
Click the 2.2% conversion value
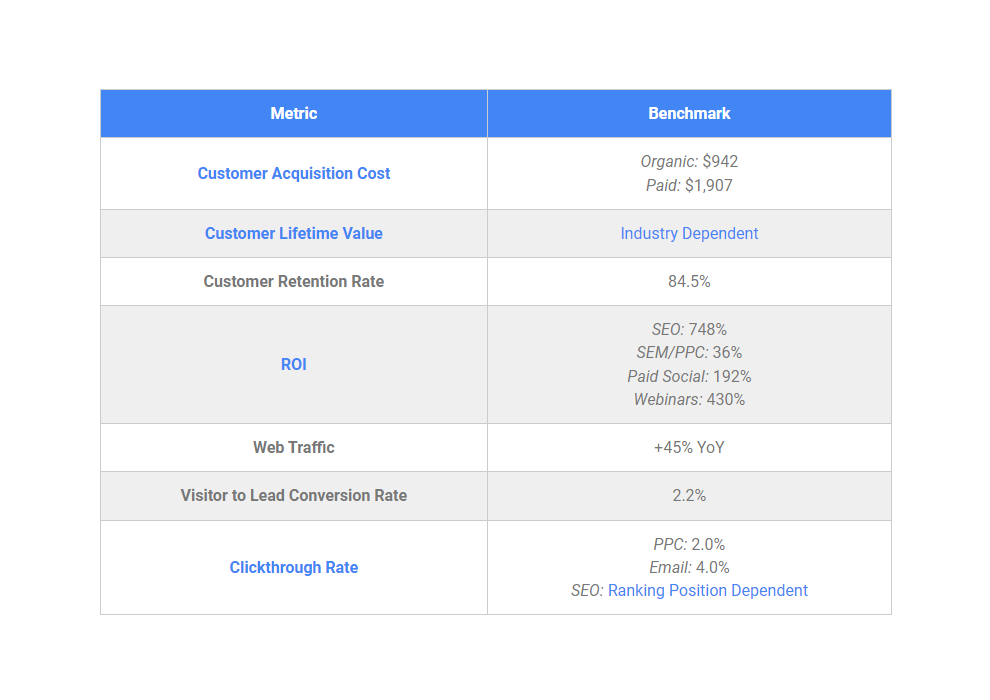(x=689, y=495)
